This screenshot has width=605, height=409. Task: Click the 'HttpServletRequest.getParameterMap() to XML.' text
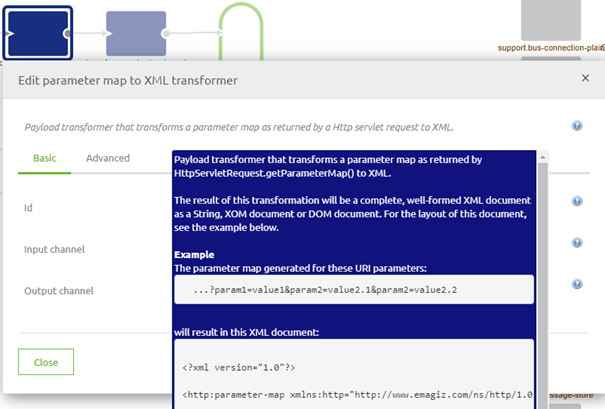(x=282, y=173)
